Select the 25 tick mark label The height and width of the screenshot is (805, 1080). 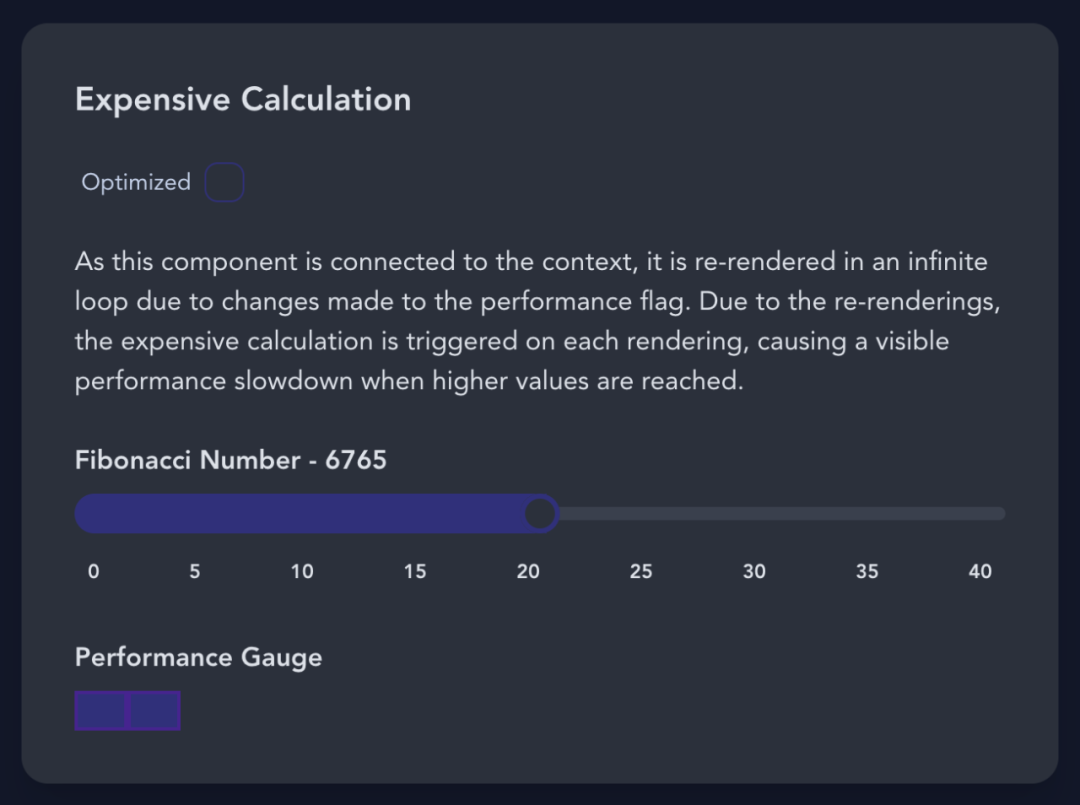click(641, 571)
